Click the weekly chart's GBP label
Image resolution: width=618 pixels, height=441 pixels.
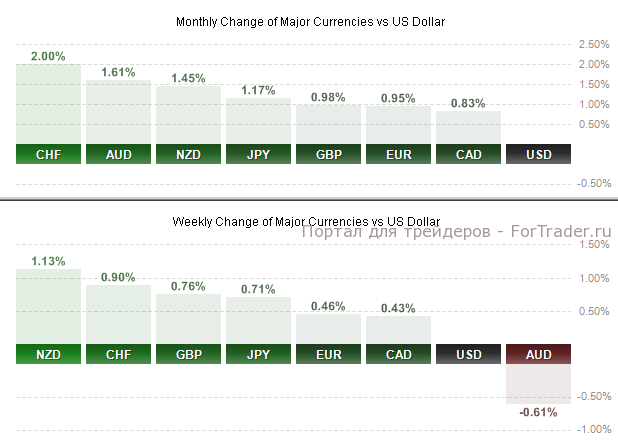tap(188, 353)
